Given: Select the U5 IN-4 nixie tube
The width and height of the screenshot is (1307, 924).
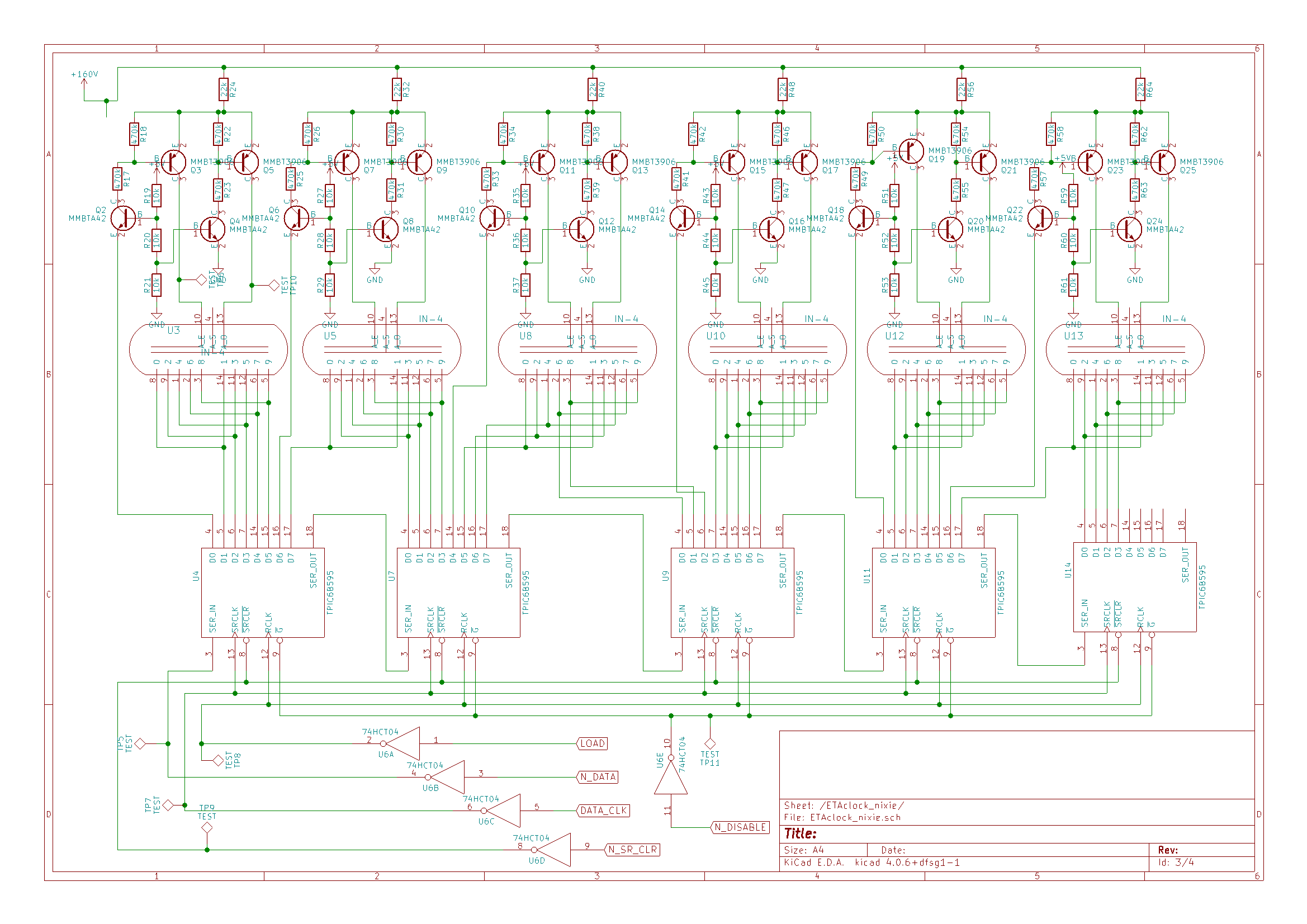Looking at the screenshot, I should coord(381,349).
